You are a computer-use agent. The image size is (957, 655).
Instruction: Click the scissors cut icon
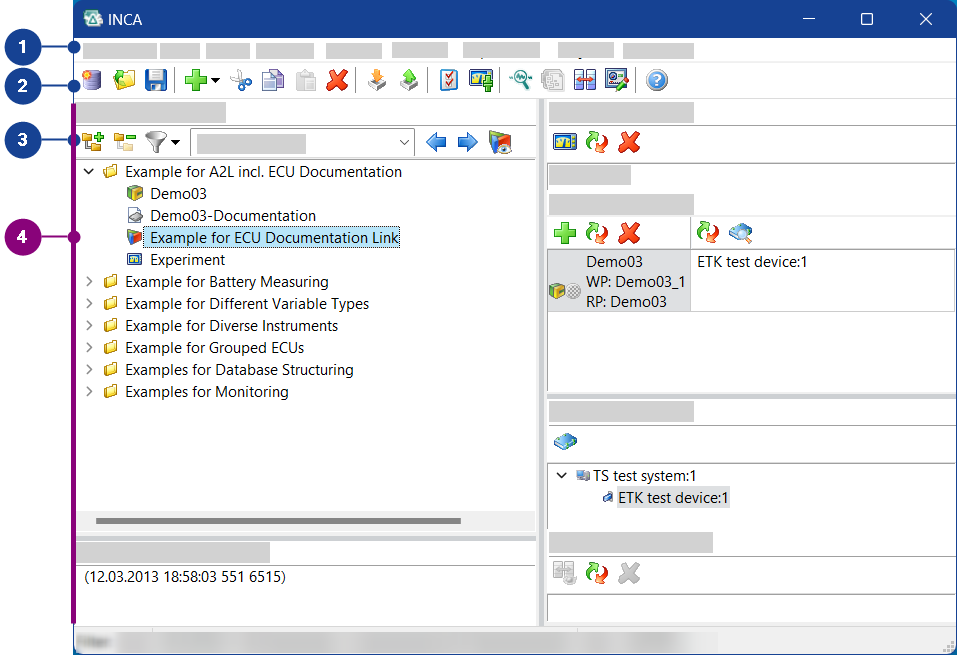(x=241, y=81)
